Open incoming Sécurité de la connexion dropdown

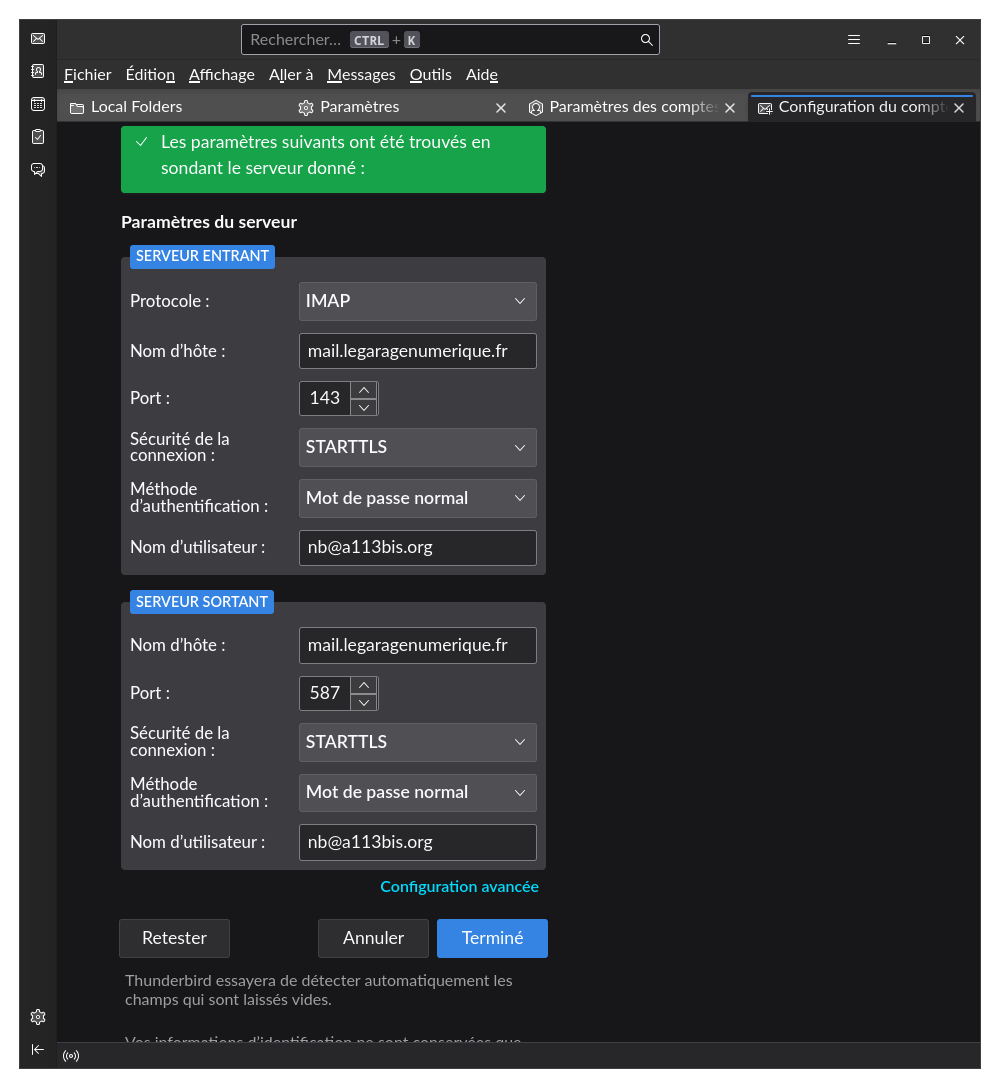pyautogui.click(x=417, y=447)
